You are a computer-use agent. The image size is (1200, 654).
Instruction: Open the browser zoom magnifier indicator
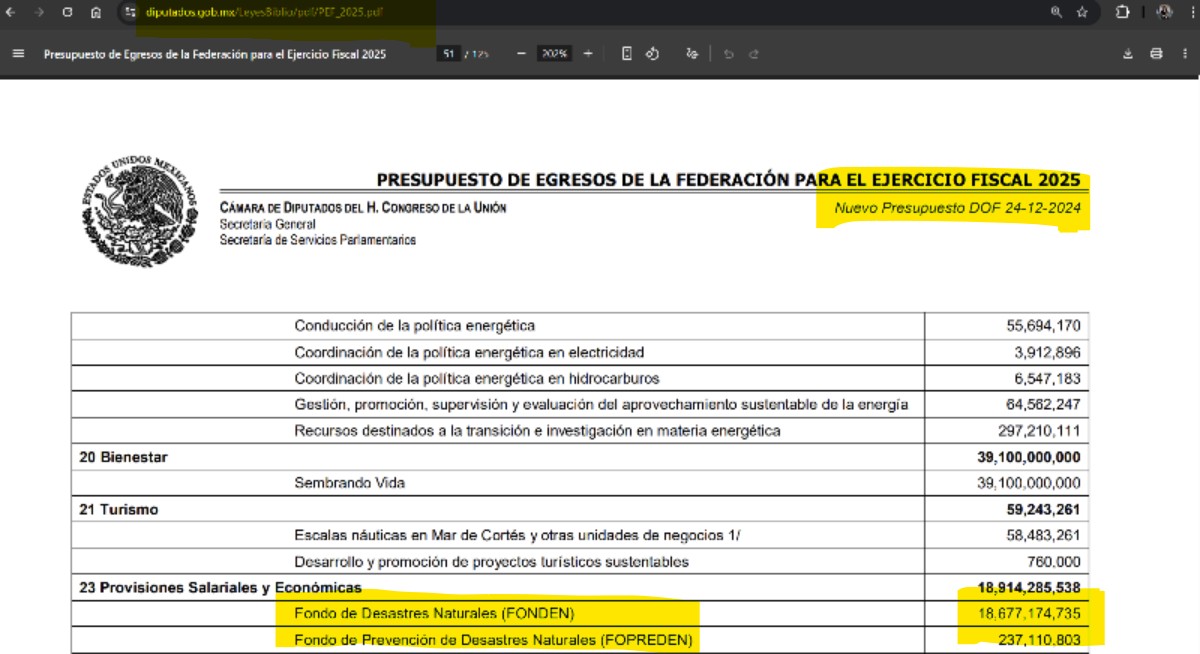(1057, 13)
